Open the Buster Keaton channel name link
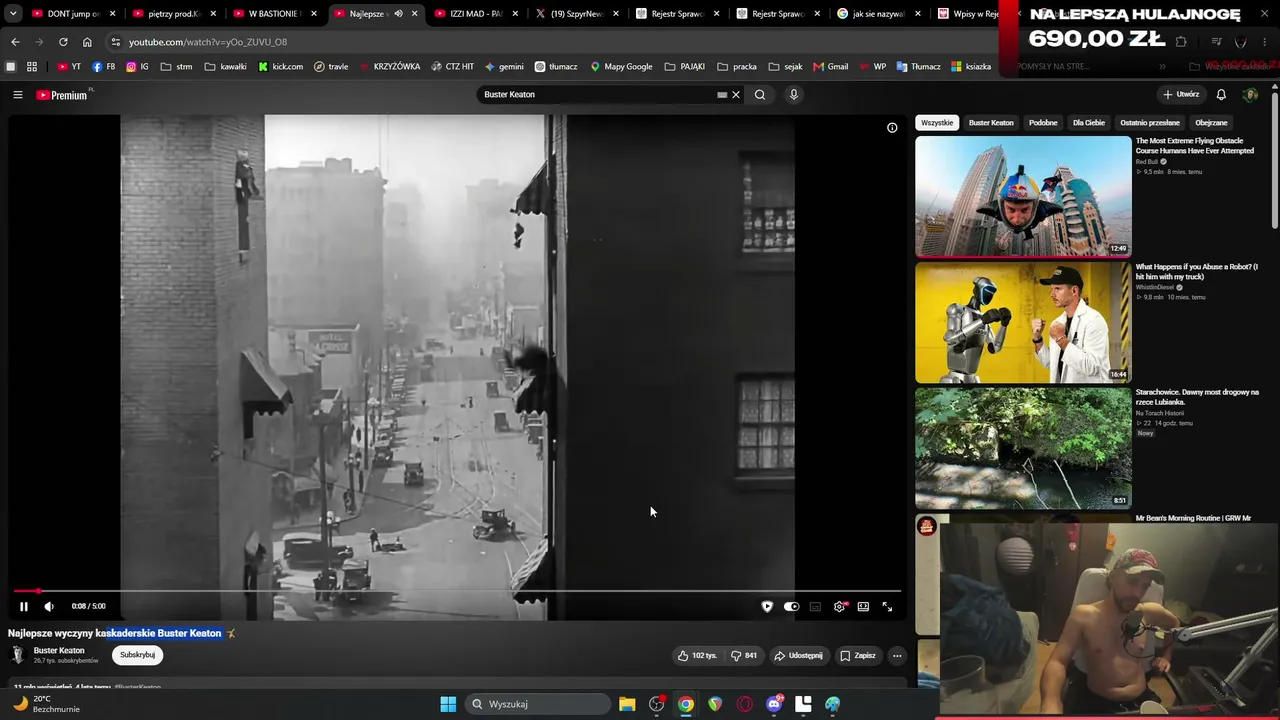 point(59,650)
